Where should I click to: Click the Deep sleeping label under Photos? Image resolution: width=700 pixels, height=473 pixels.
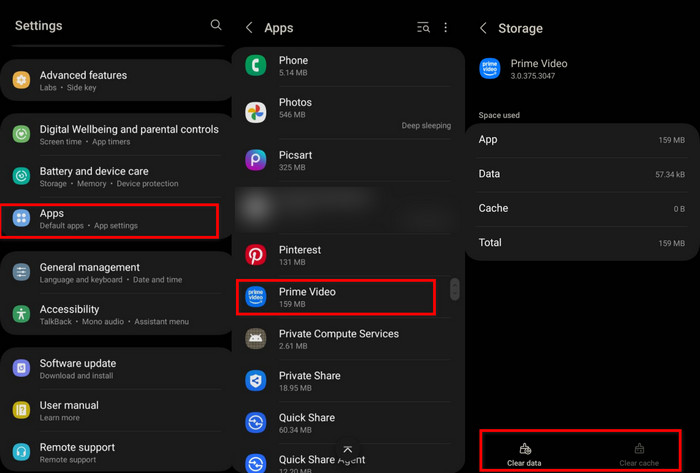[x=426, y=126]
